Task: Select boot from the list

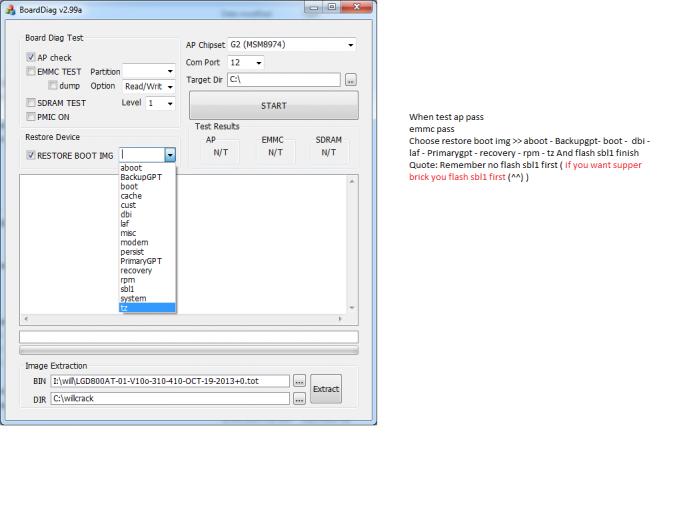Action: (x=148, y=186)
